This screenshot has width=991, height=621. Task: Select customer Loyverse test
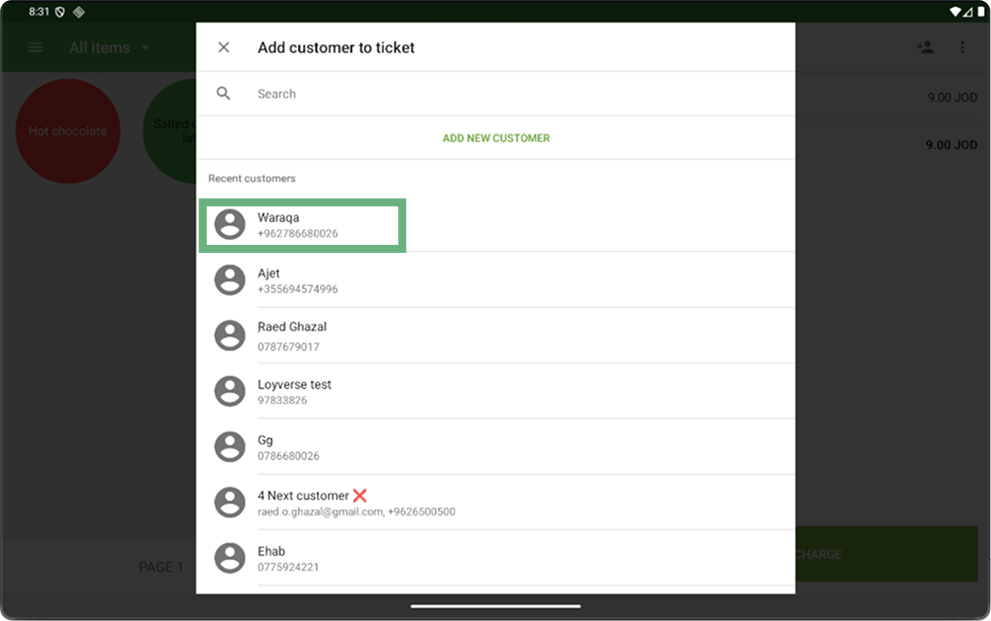[496, 391]
